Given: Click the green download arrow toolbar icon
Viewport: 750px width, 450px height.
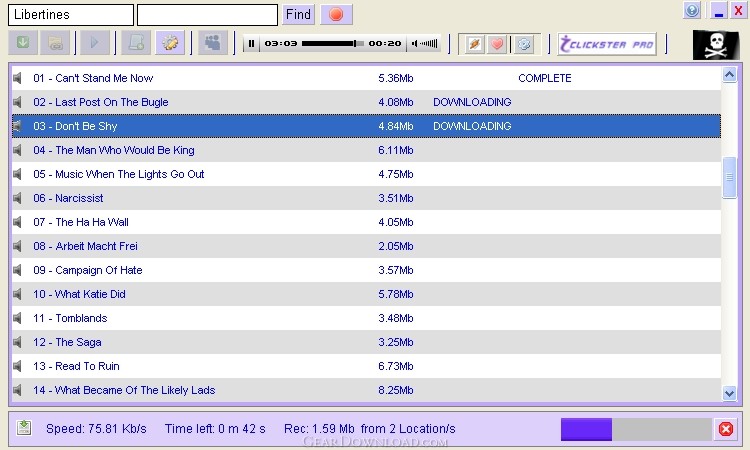Looking at the screenshot, I should 23,43.
